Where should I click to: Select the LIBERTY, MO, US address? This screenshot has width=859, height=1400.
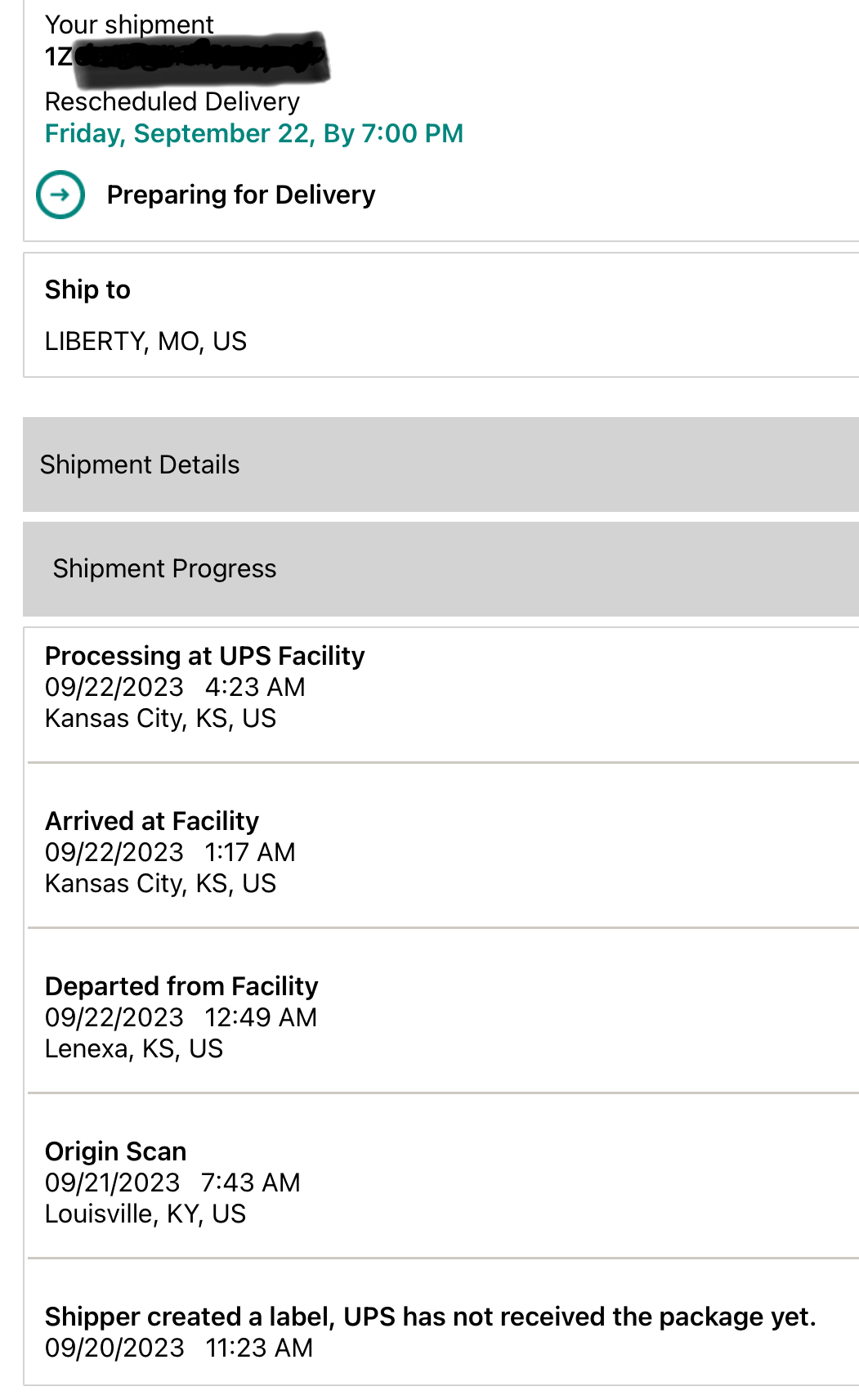tap(145, 341)
